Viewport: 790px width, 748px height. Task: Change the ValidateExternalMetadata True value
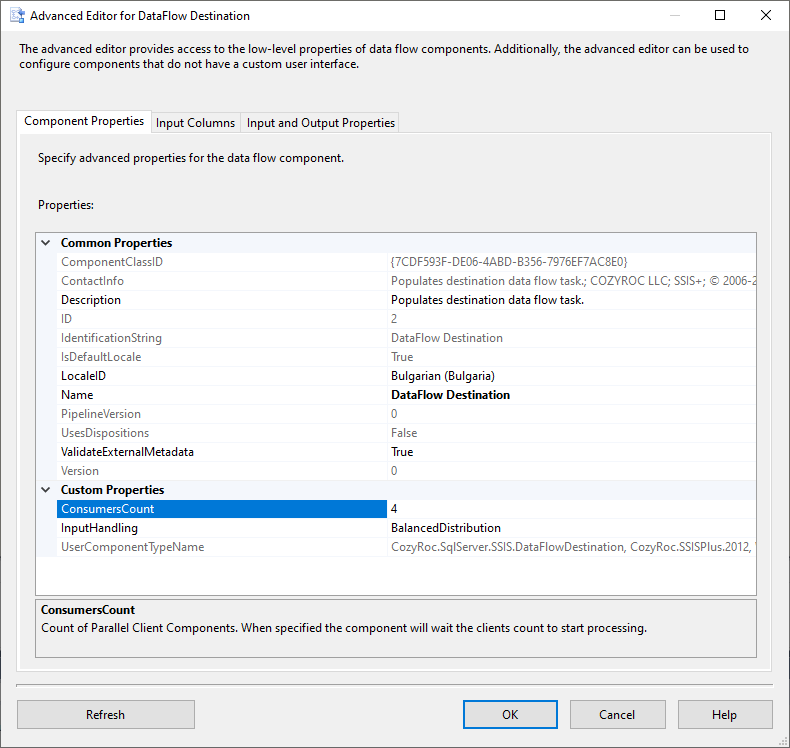point(570,452)
